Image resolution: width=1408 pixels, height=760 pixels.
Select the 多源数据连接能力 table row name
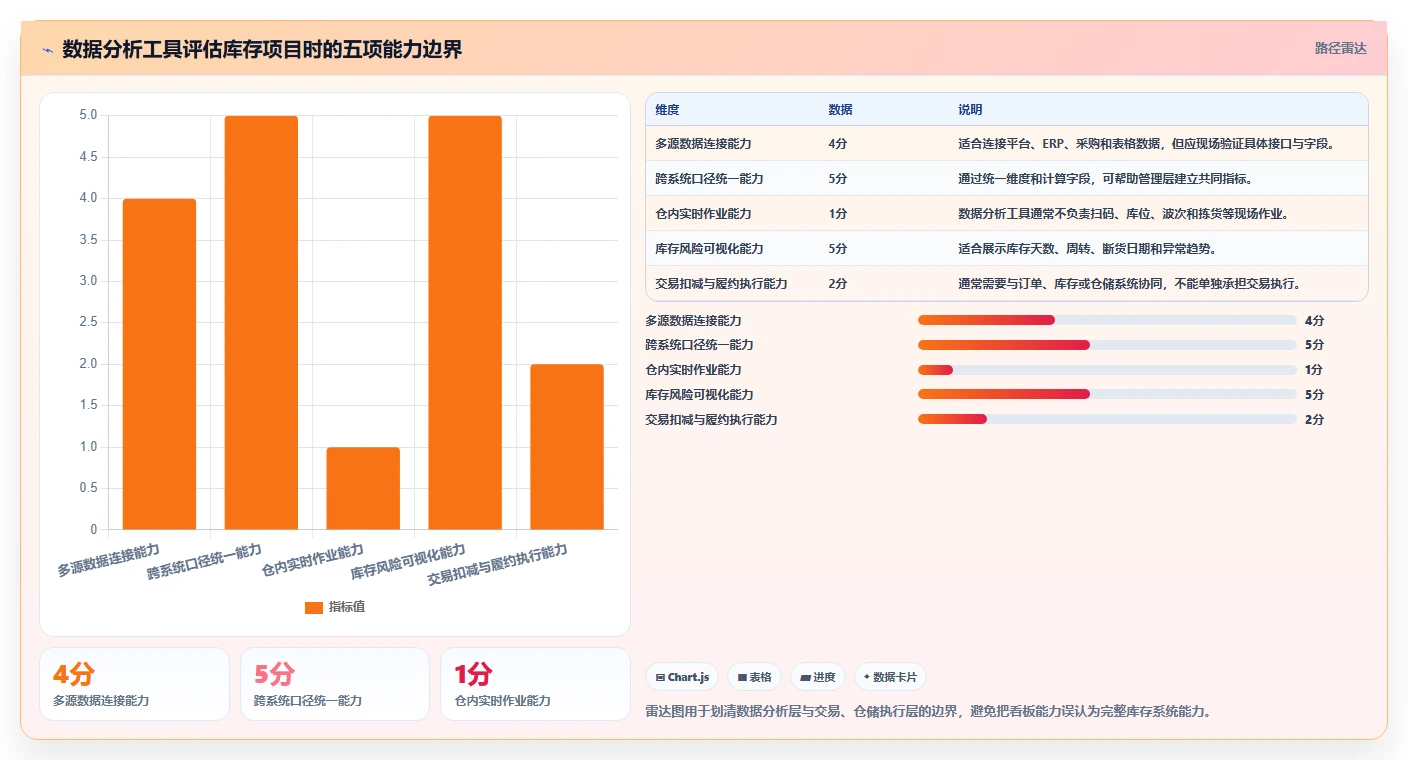[x=703, y=144]
